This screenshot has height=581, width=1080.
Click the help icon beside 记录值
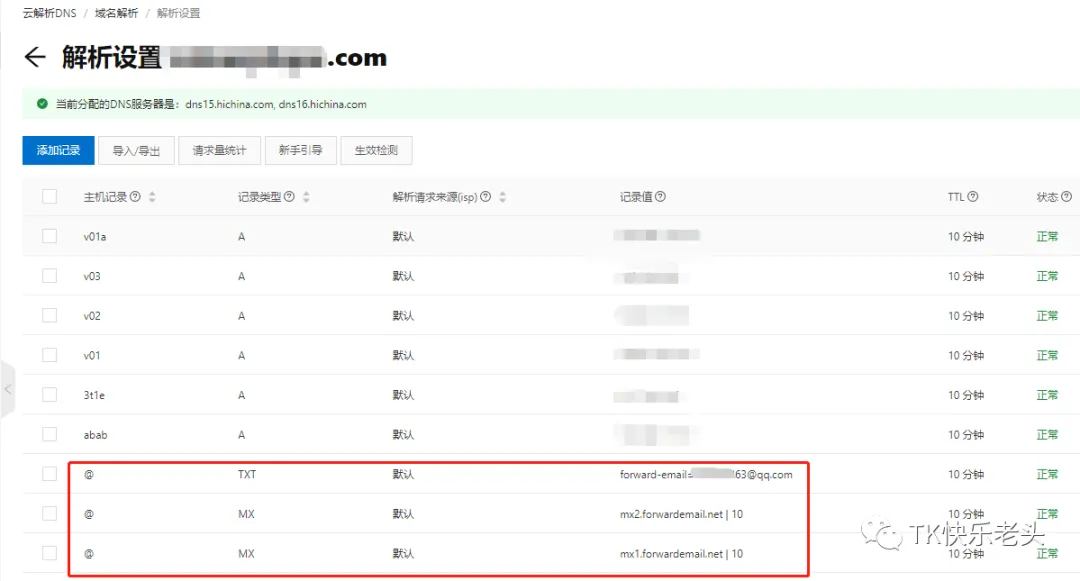[660, 197]
